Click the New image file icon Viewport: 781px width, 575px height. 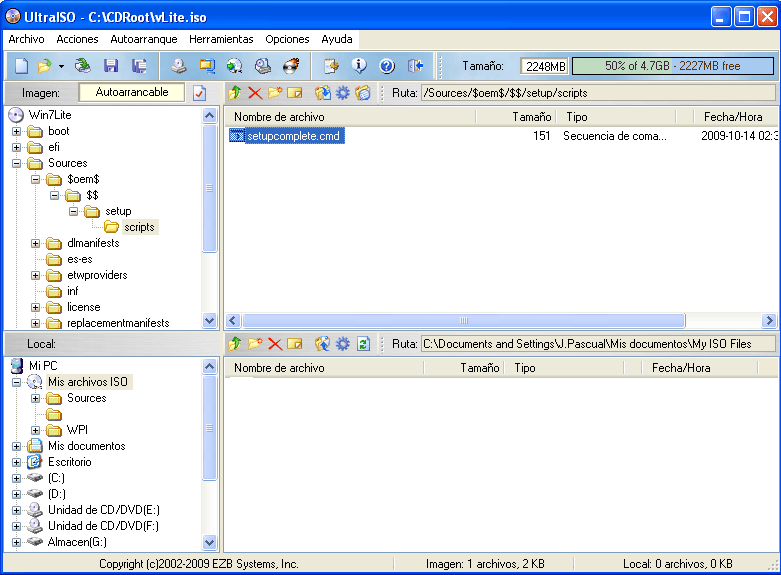tap(21, 66)
